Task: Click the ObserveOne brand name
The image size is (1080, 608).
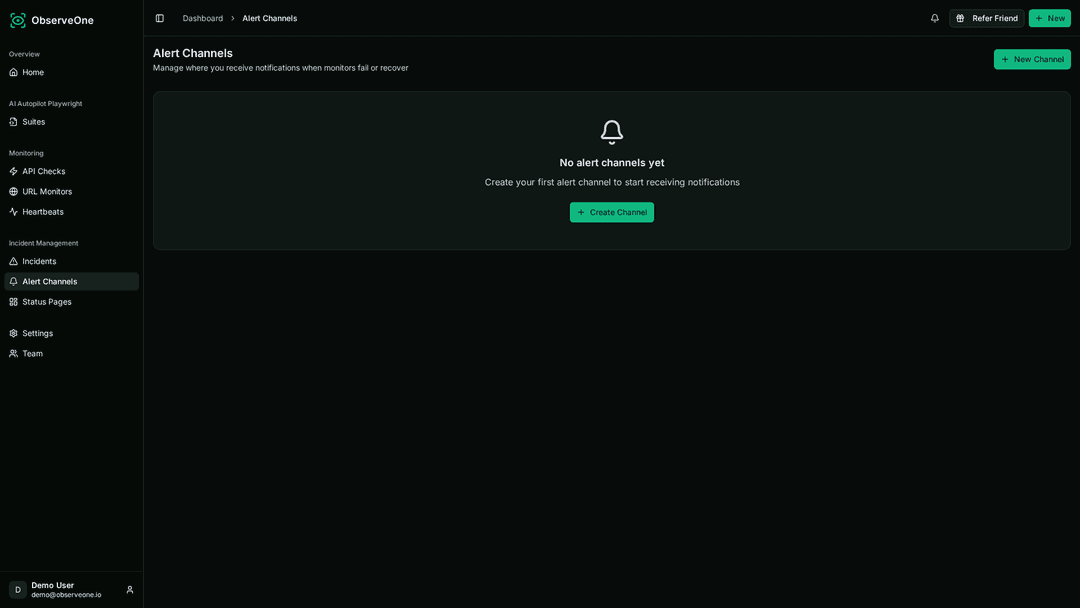Action: [63, 21]
